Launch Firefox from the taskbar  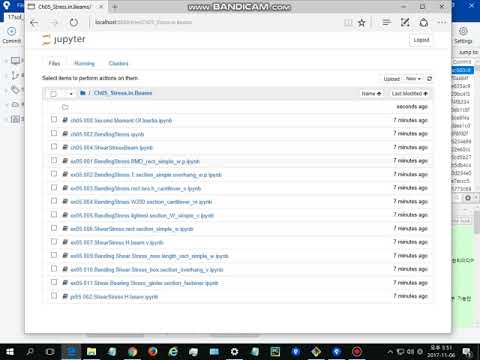(x=153, y=352)
